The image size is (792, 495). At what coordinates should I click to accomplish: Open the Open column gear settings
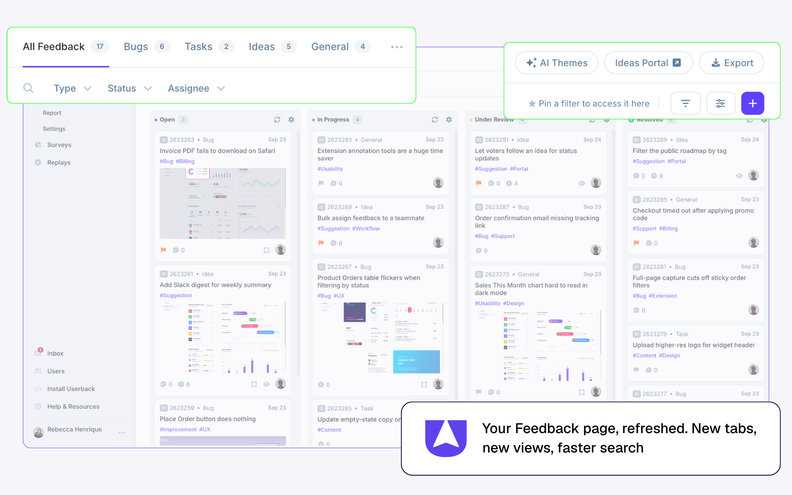(291, 120)
